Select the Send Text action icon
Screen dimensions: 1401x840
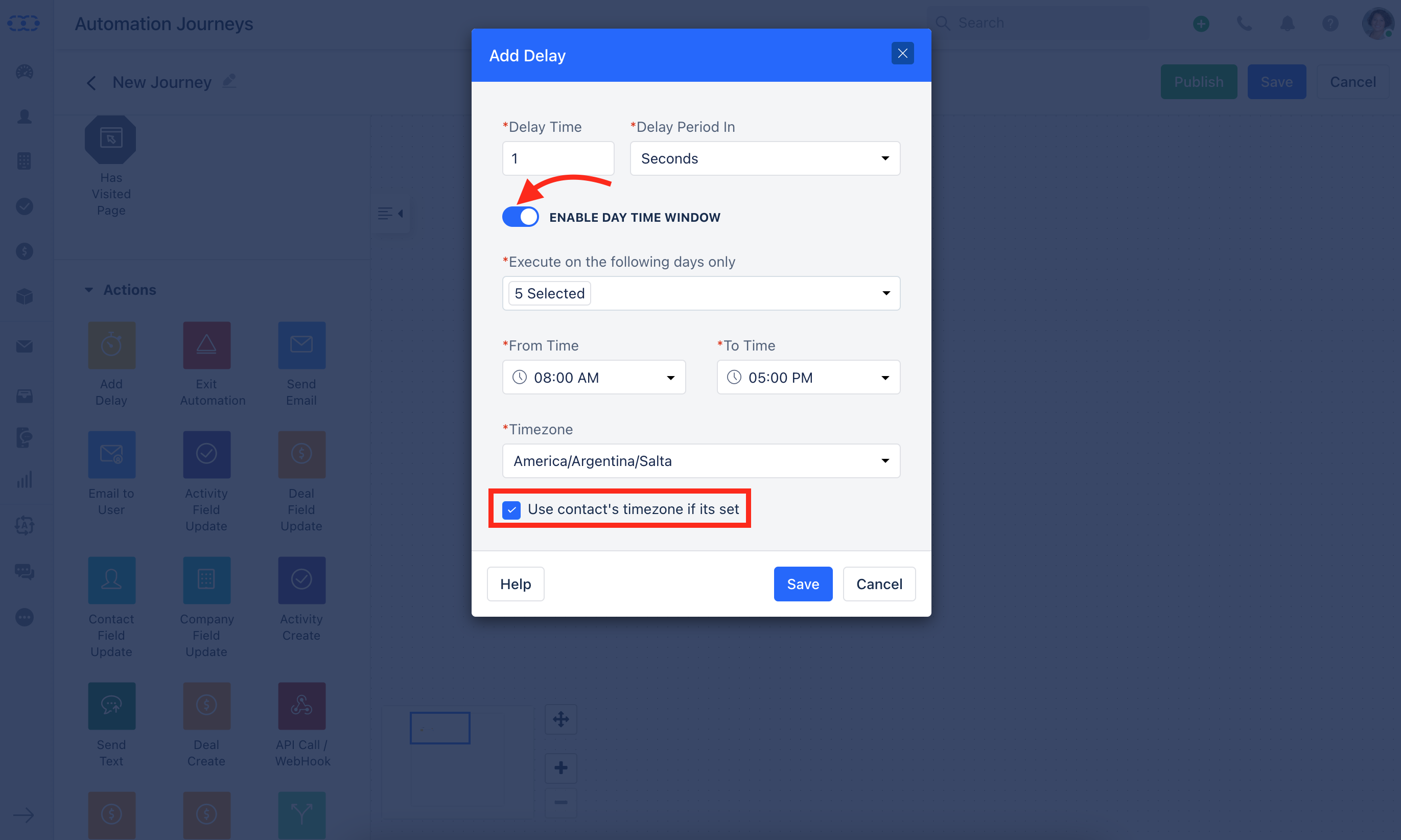tap(111, 706)
